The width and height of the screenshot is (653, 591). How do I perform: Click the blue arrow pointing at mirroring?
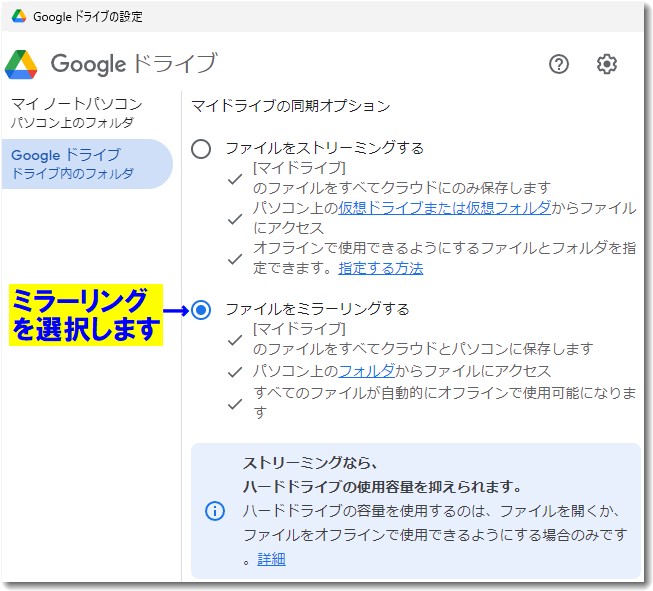click(176, 311)
